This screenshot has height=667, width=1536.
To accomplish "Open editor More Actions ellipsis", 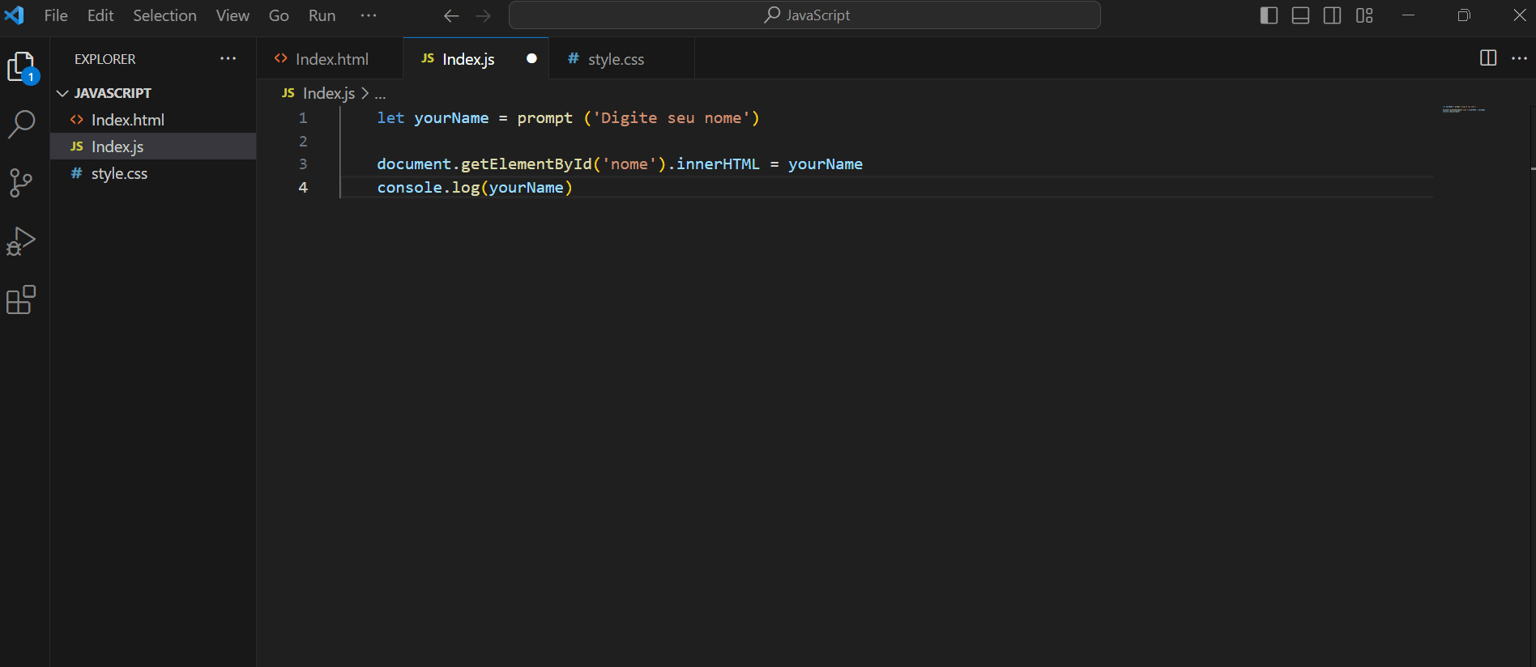I will (x=1519, y=58).
